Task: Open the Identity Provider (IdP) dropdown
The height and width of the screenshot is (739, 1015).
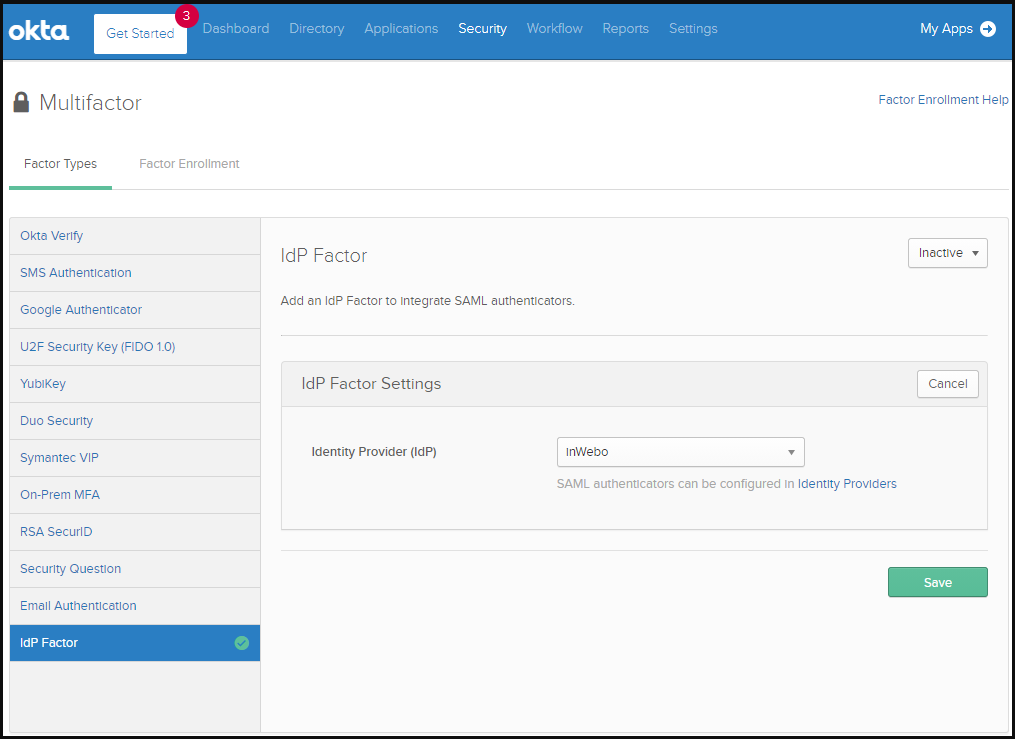Action: click(680, 452)
